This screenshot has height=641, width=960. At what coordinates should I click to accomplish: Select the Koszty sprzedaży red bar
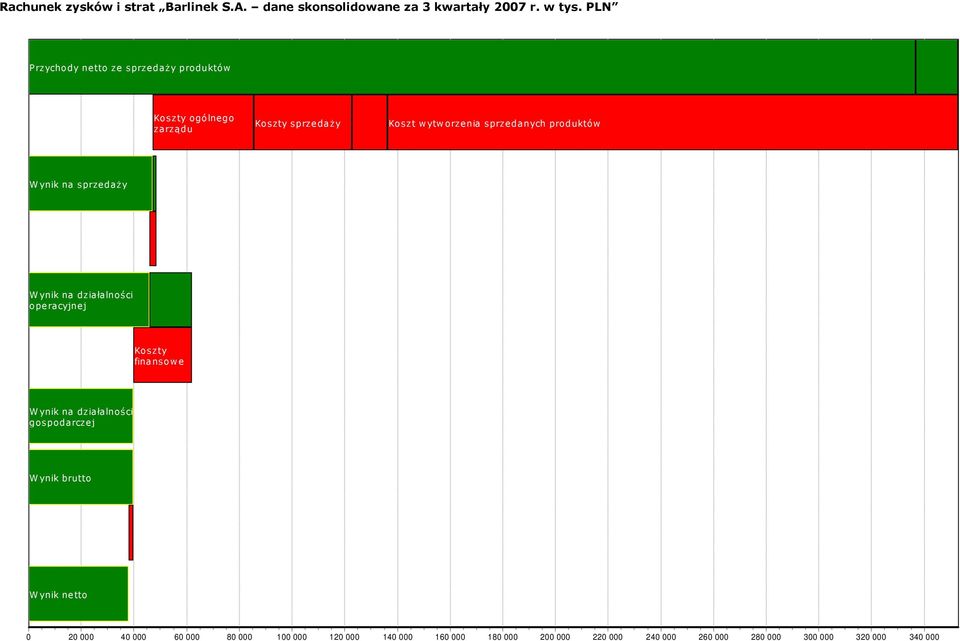tap(303, 122)
